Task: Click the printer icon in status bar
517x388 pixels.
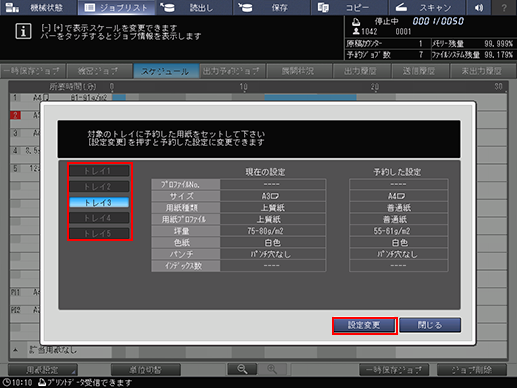Action: point(42,382)
